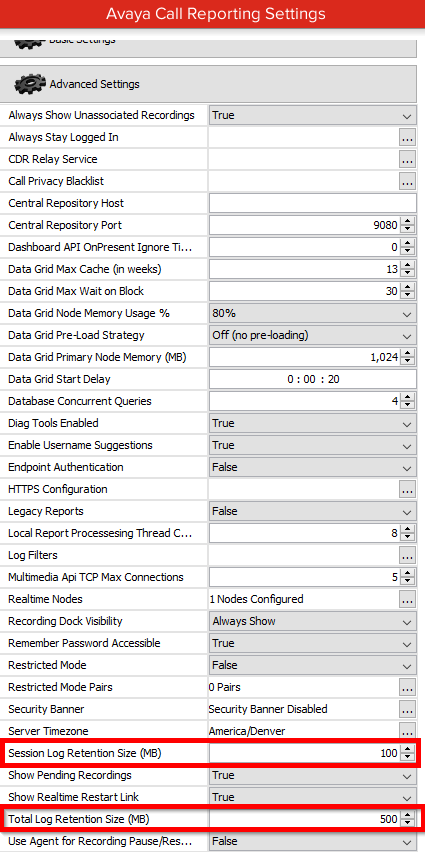Toggle Diag Tools Enabled True/False dropdown
Viewport: 425px width, 858px height.
point(312,424)
